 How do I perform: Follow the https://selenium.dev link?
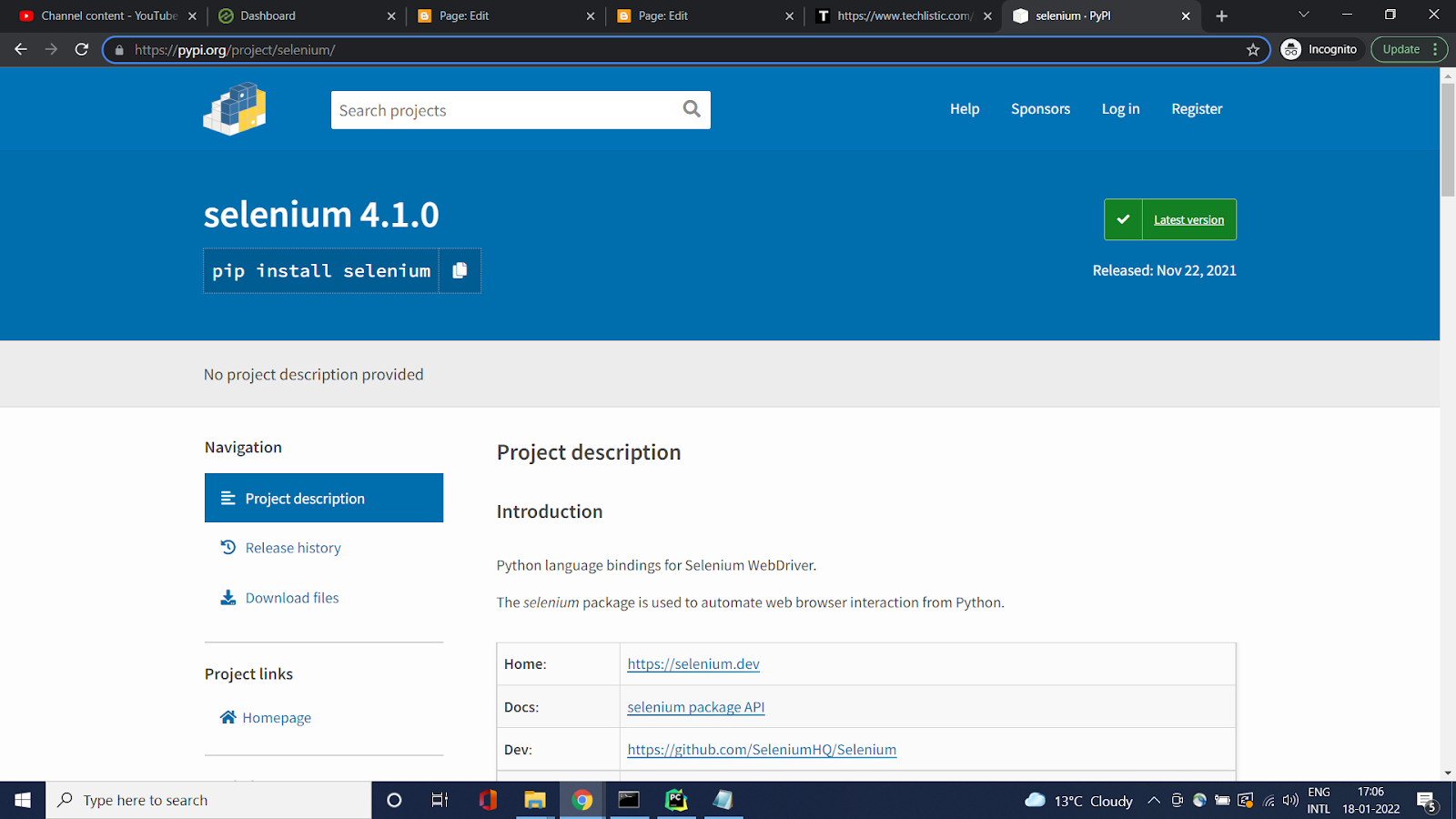[693, 664]
